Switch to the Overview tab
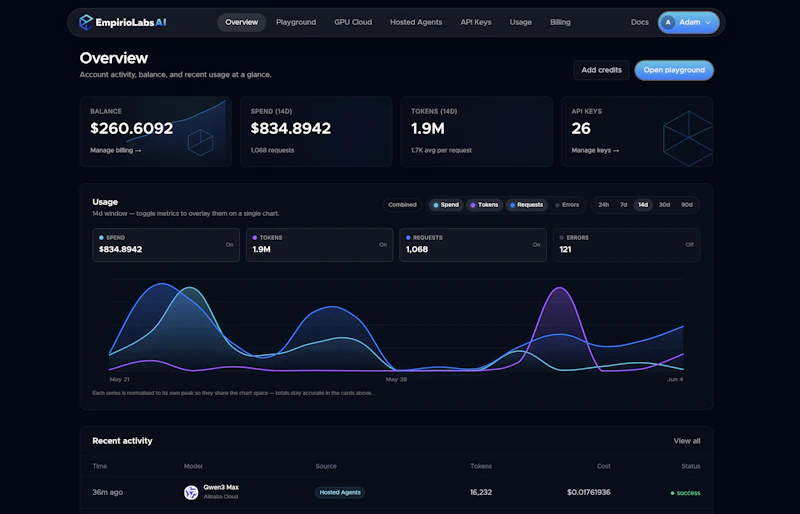This screenshot has height=514, width=800. [x=241, y=22]
